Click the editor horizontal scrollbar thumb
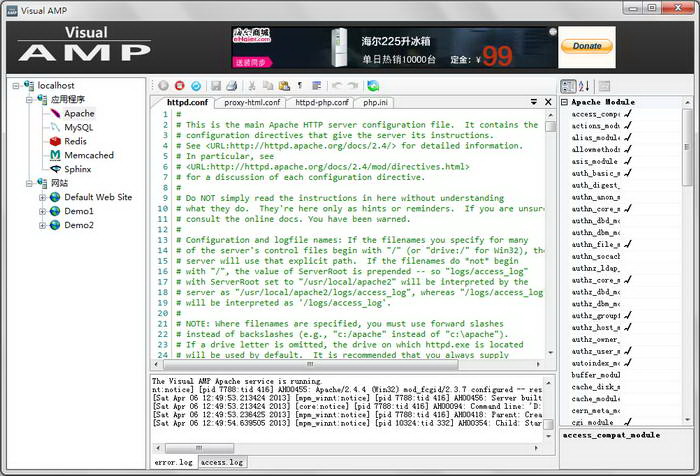 (311, 364)
